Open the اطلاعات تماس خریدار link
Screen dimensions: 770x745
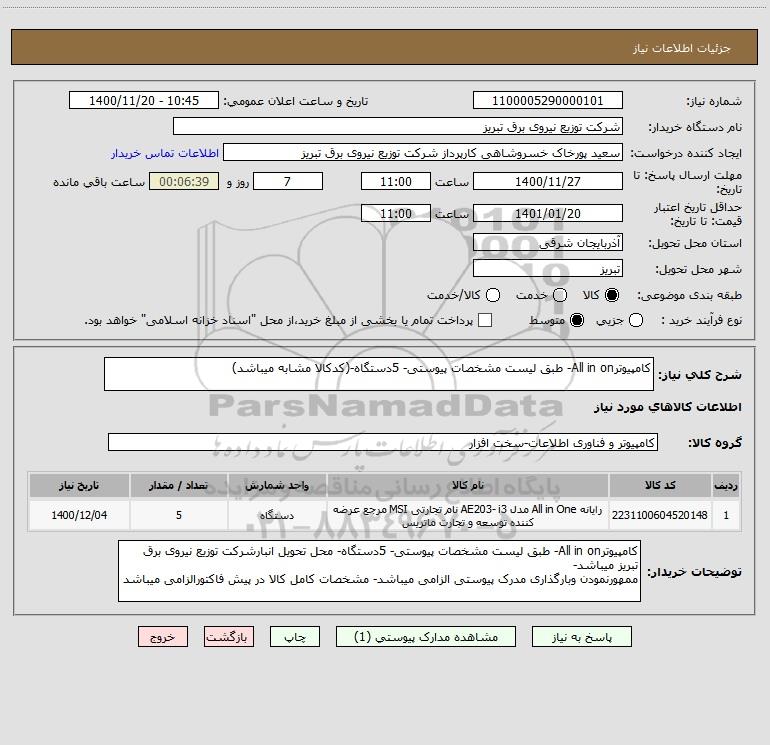pyautogui.click(x=165, y=153)
